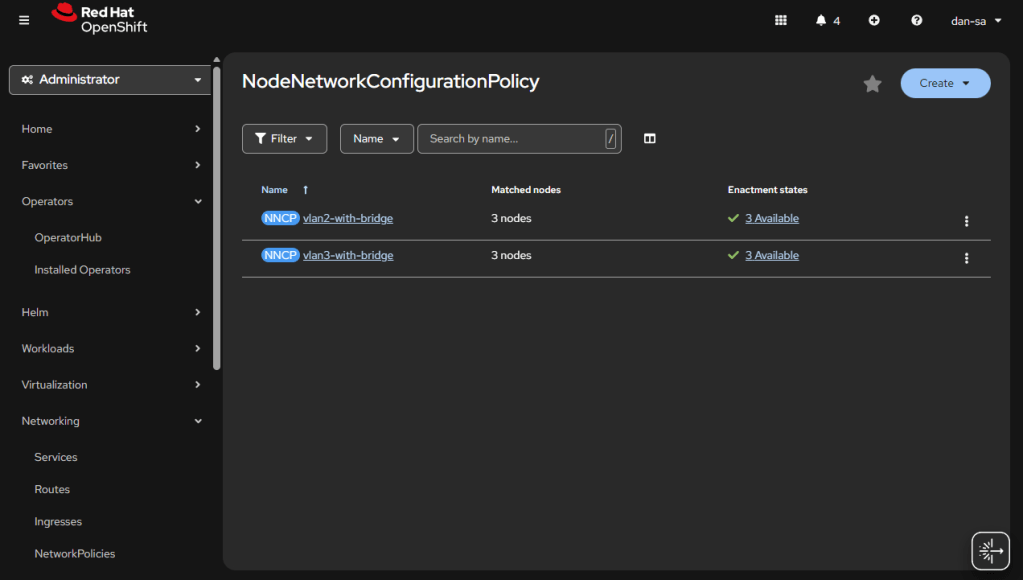Open the notifications bell icon

click(822, 20)
